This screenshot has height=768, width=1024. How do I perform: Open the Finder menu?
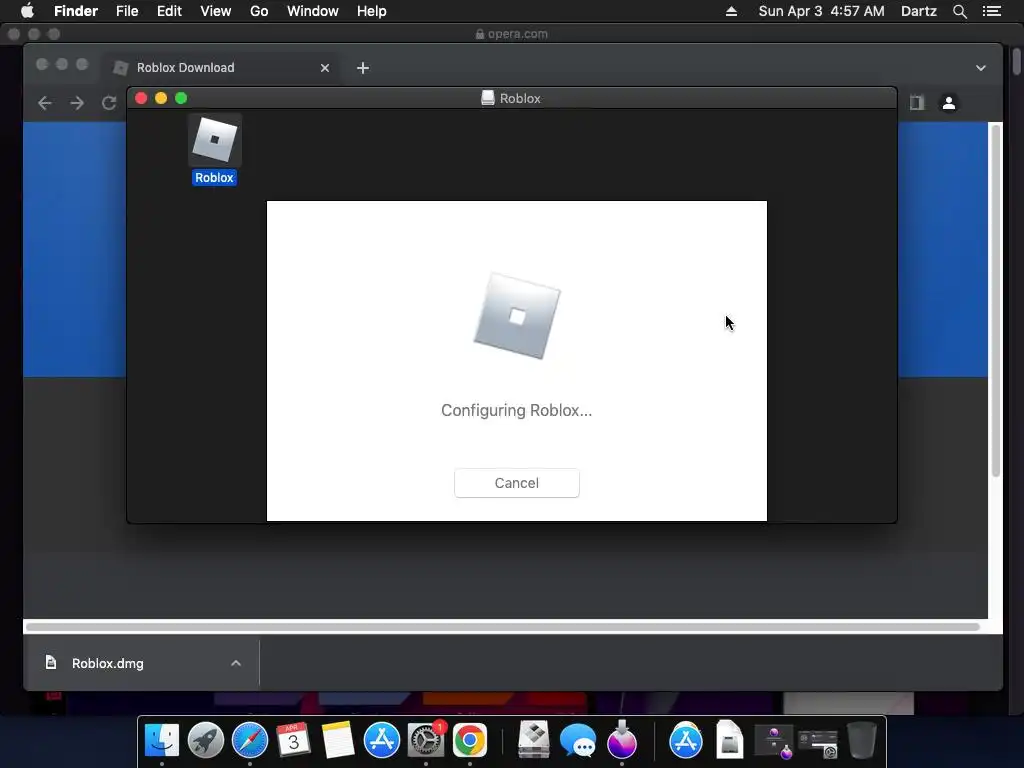(x=76, y=11)
